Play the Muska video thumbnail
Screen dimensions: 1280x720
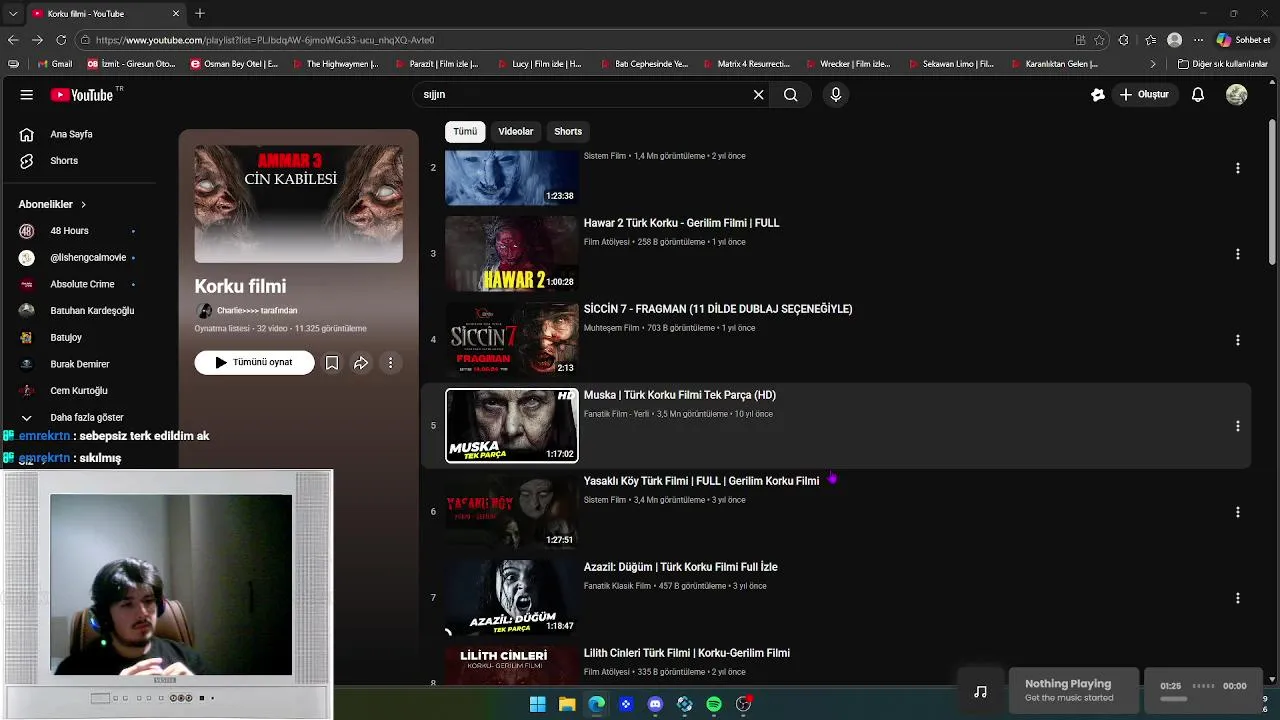tap(512, 426)
